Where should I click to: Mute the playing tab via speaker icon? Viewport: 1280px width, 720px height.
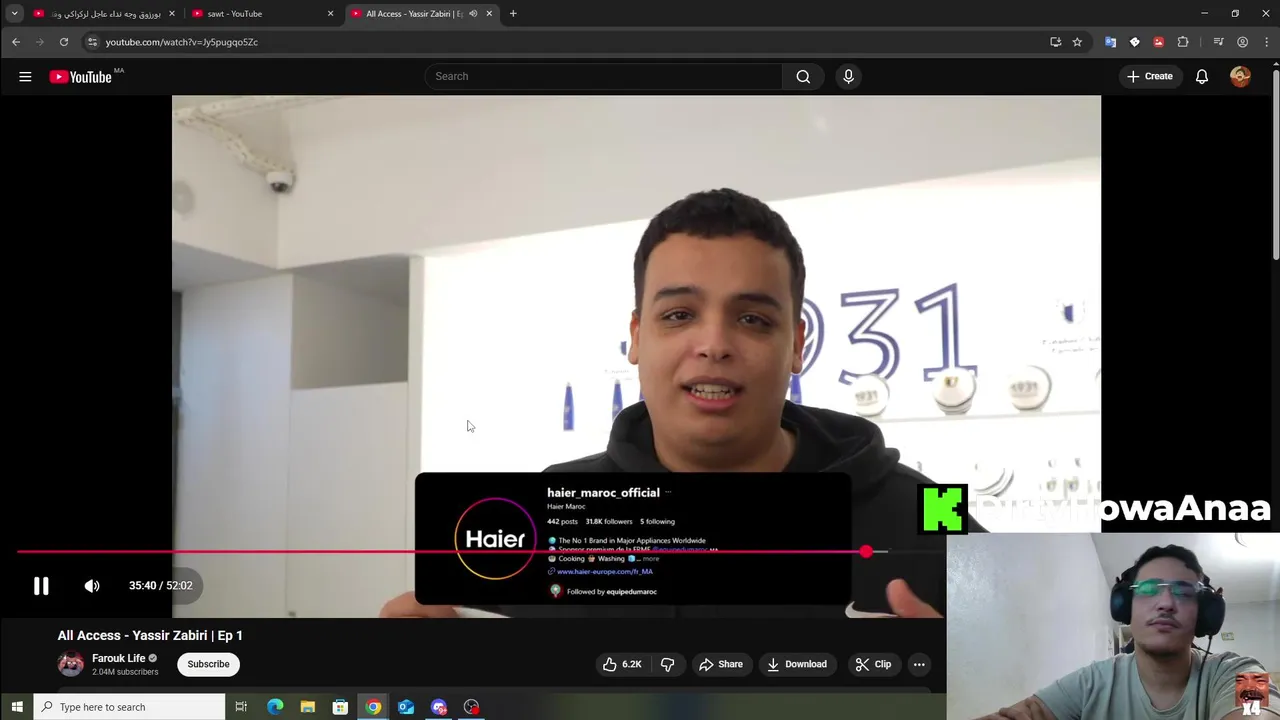click(x=473, y=14)
